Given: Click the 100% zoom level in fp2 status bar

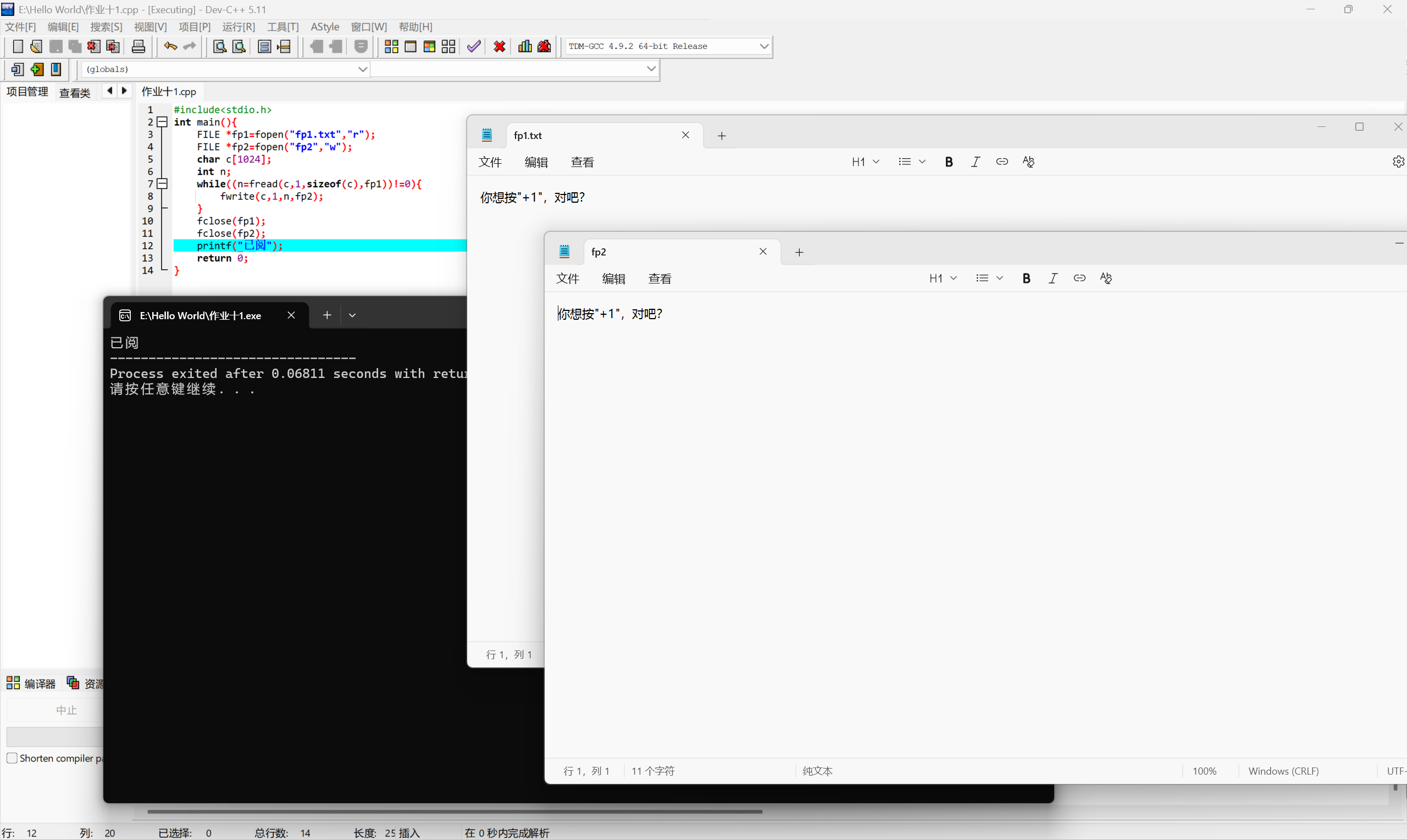Looking at the screenshot, I should pos(1204,771).
